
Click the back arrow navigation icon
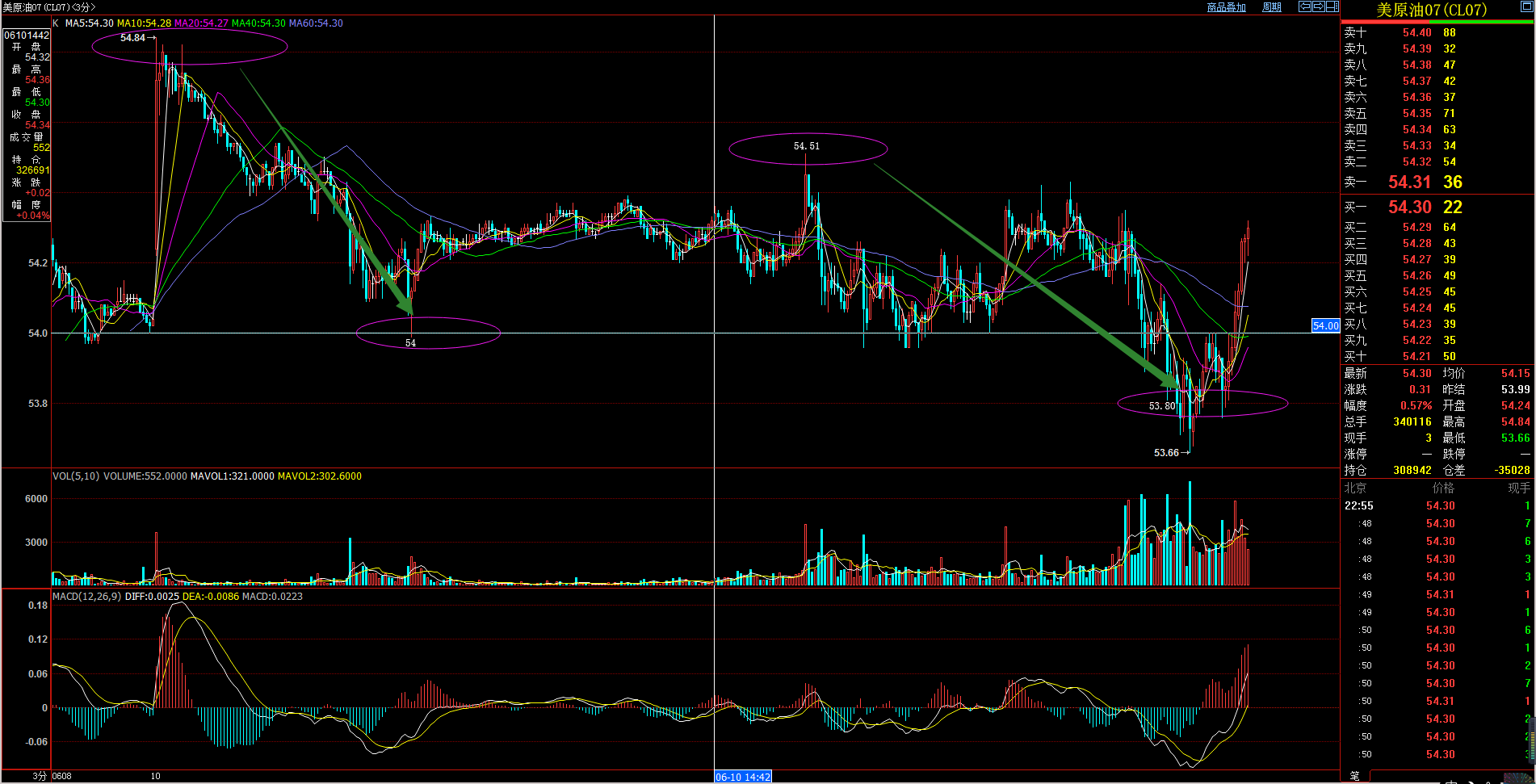(x=1304, y=6)
